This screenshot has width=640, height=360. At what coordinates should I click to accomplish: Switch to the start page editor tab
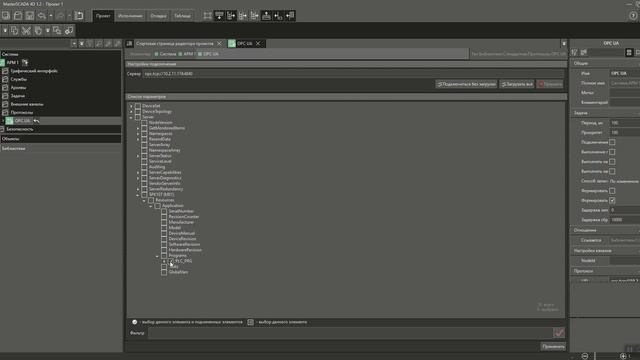coord(175,43)
